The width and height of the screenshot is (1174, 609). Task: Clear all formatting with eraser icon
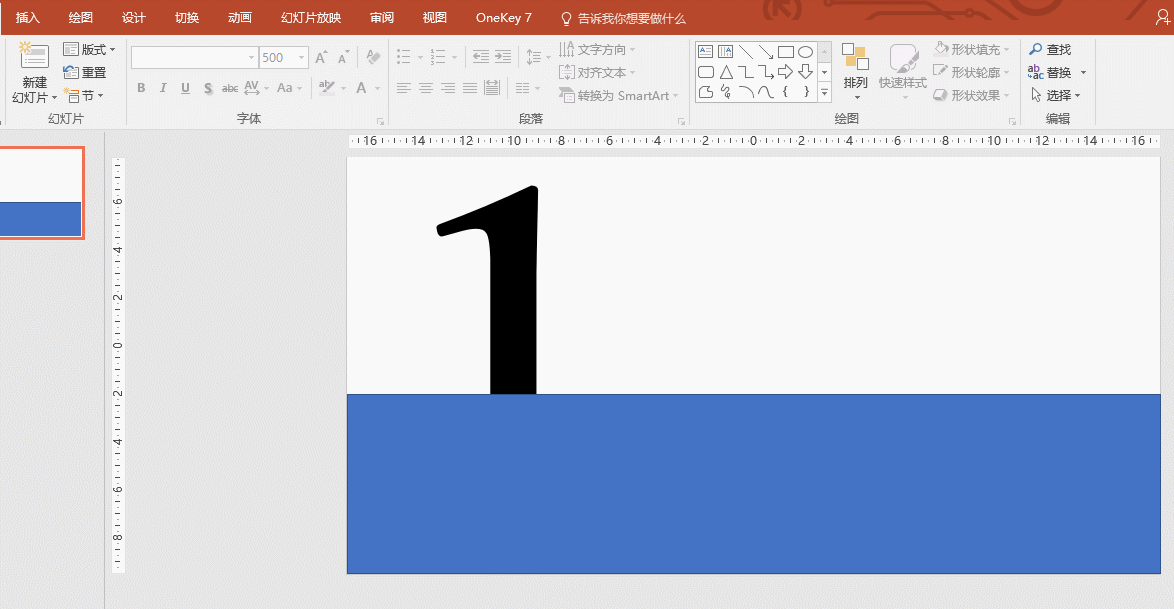(x=373, y=58)
